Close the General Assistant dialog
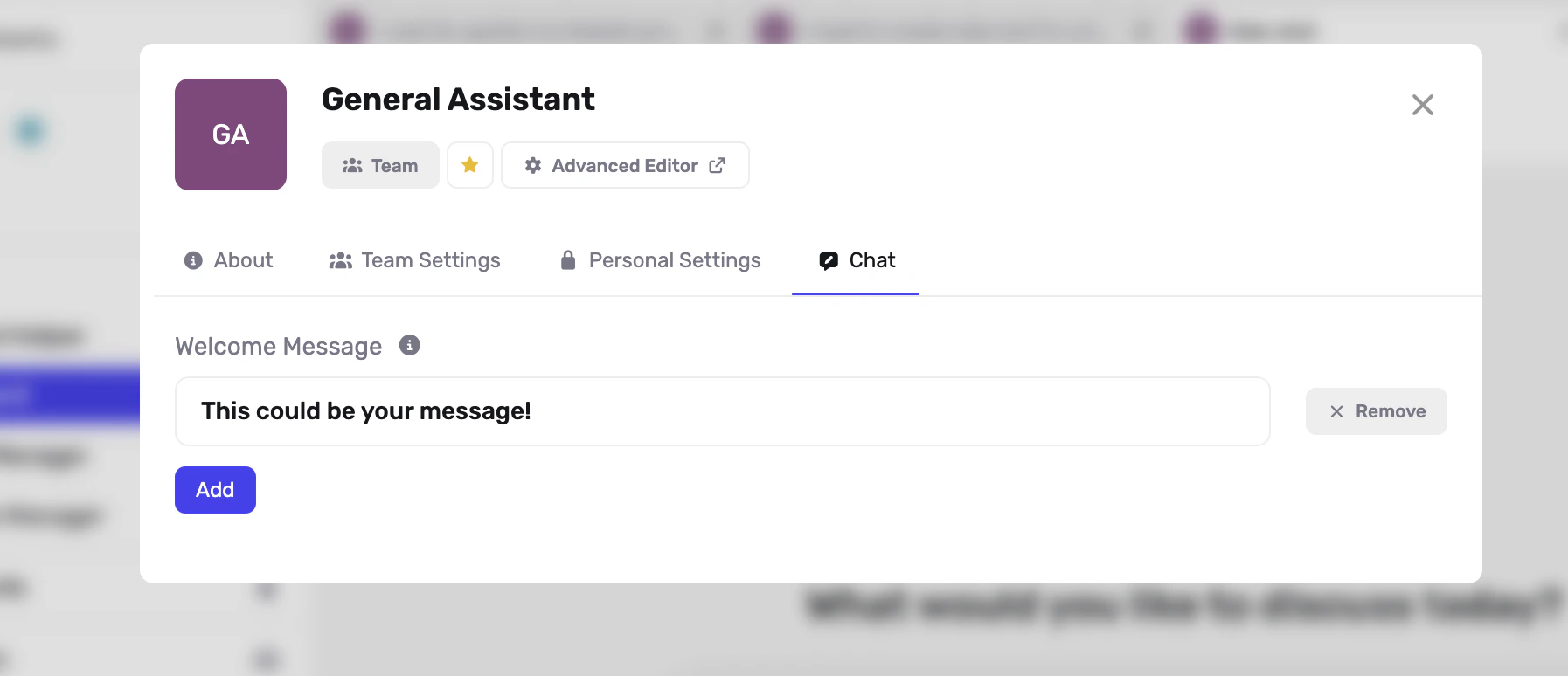The image size is (1568, 676). (1423, 104)
